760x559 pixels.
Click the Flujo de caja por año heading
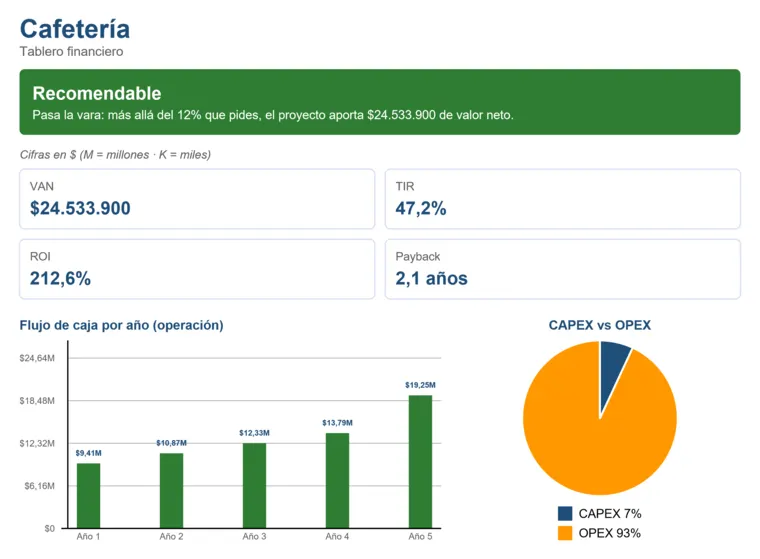point(121,325)
